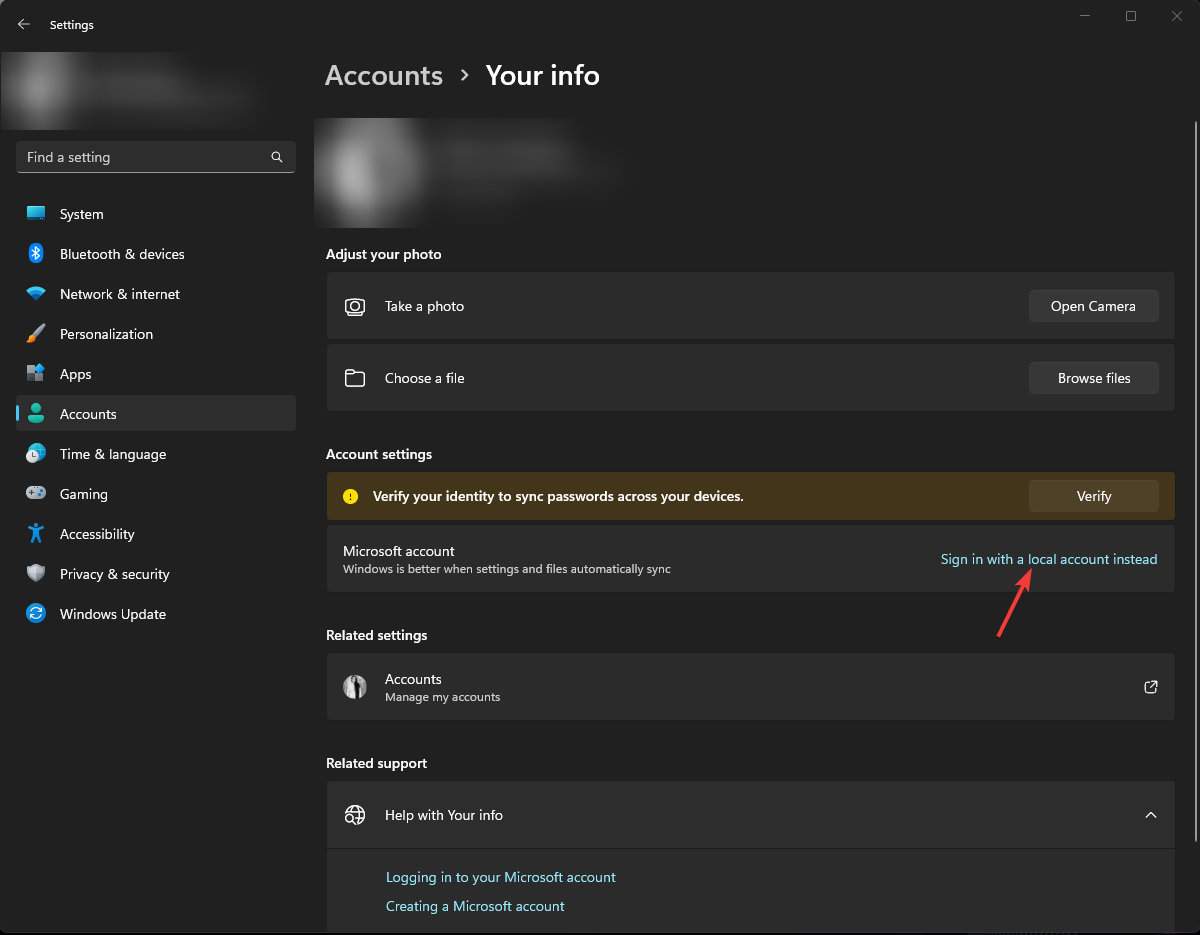This screenshot has height=935, width=1200.
Task: Click the search magnifier icon
Action: [x=277, y=157]
